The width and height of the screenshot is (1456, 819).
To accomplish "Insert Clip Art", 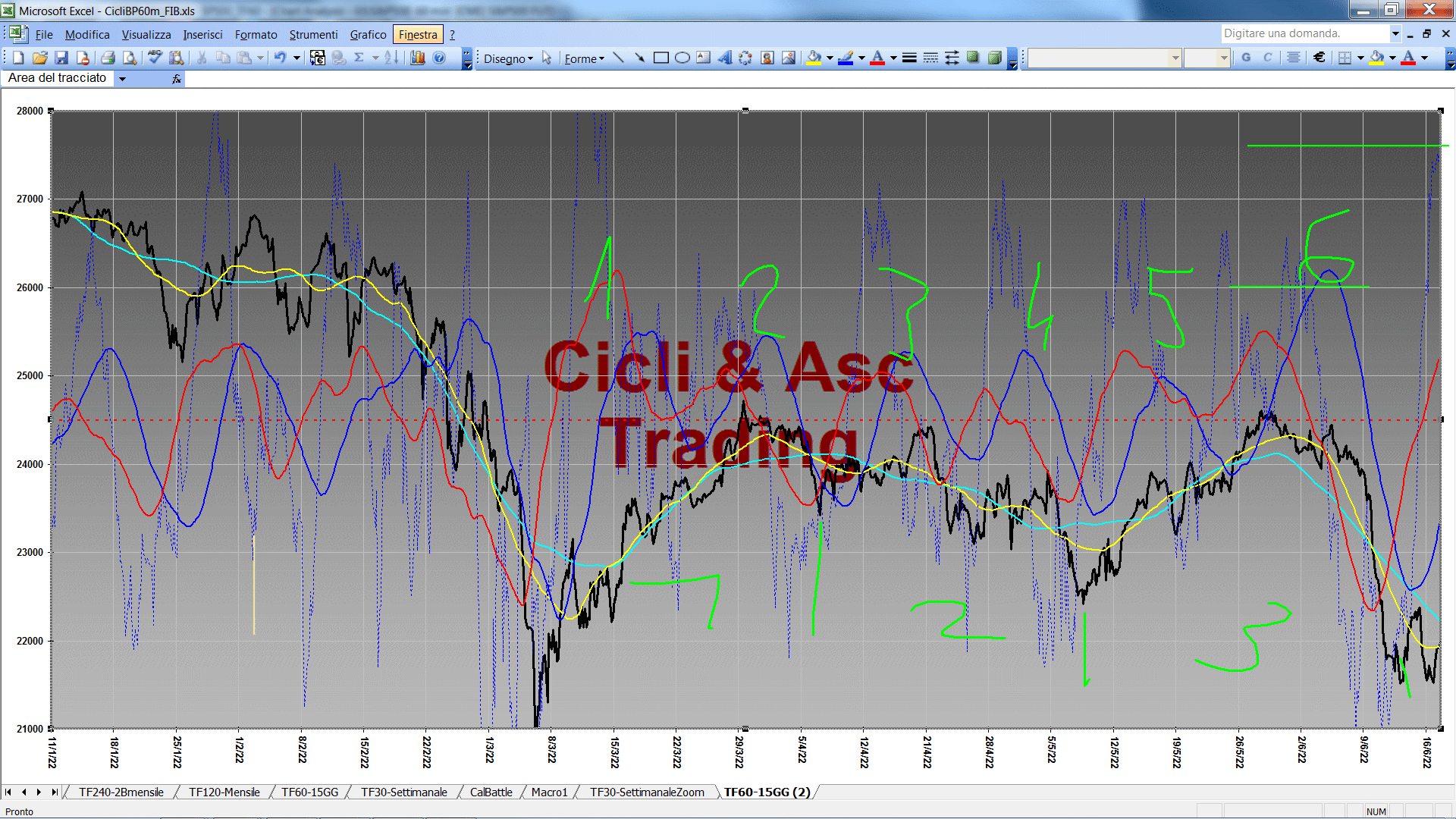I will (x=767, y=58).
